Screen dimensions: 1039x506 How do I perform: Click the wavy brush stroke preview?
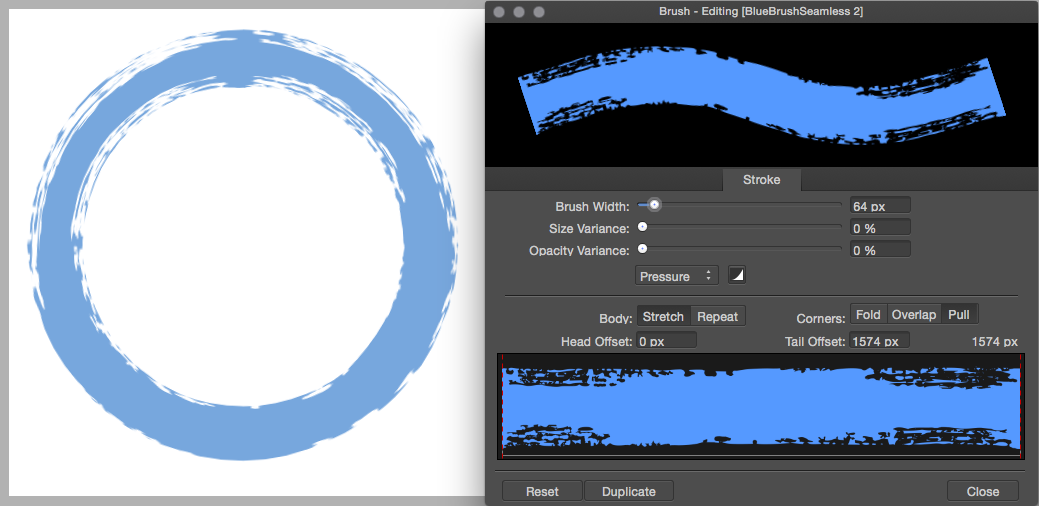[x=761, y=95]
